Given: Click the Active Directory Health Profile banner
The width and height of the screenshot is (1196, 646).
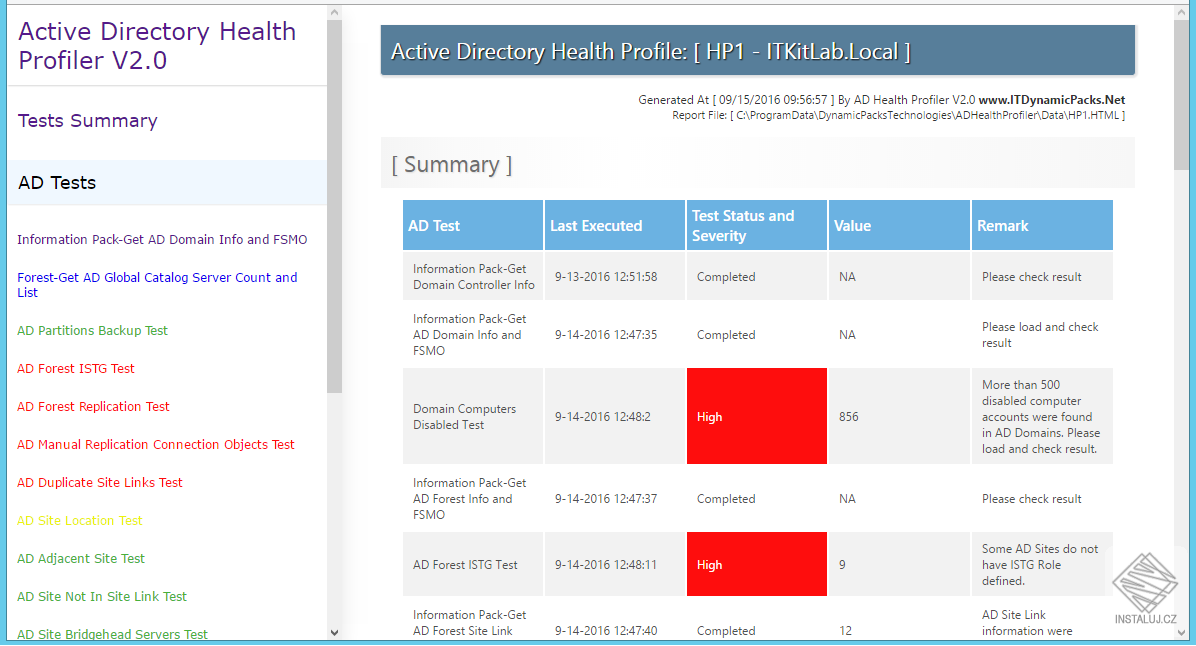Looking at the screenshot, I should pyautogui.click(x=757, y=51).
